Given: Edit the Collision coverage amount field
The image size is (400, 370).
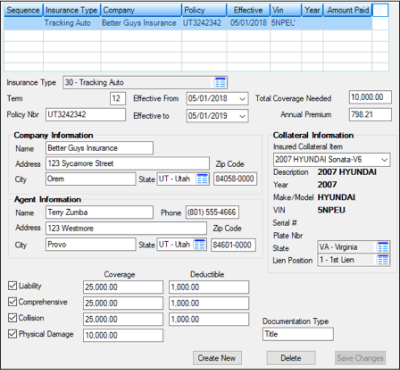Looking at the screenshot, I should pyautogui.click(x=123, y=319).
